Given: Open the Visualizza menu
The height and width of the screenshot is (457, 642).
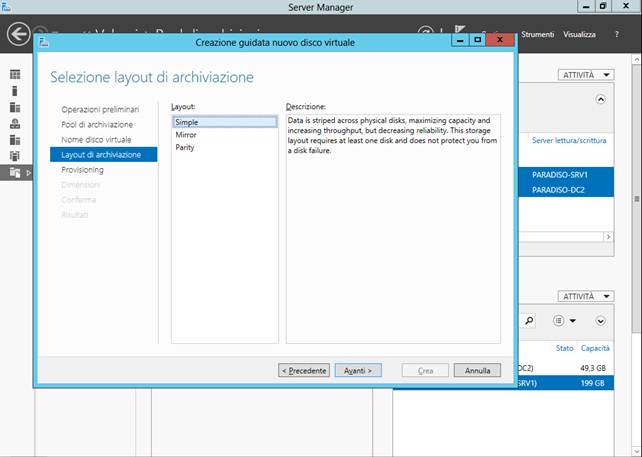Looking at the screenshot, I should coord(579,34).
